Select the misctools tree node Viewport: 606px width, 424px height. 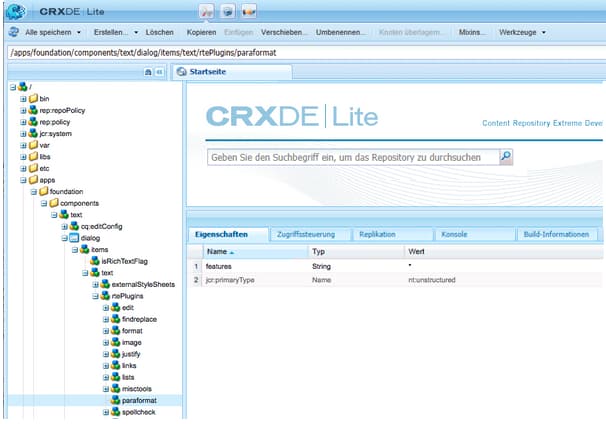(x=136, y=389)
